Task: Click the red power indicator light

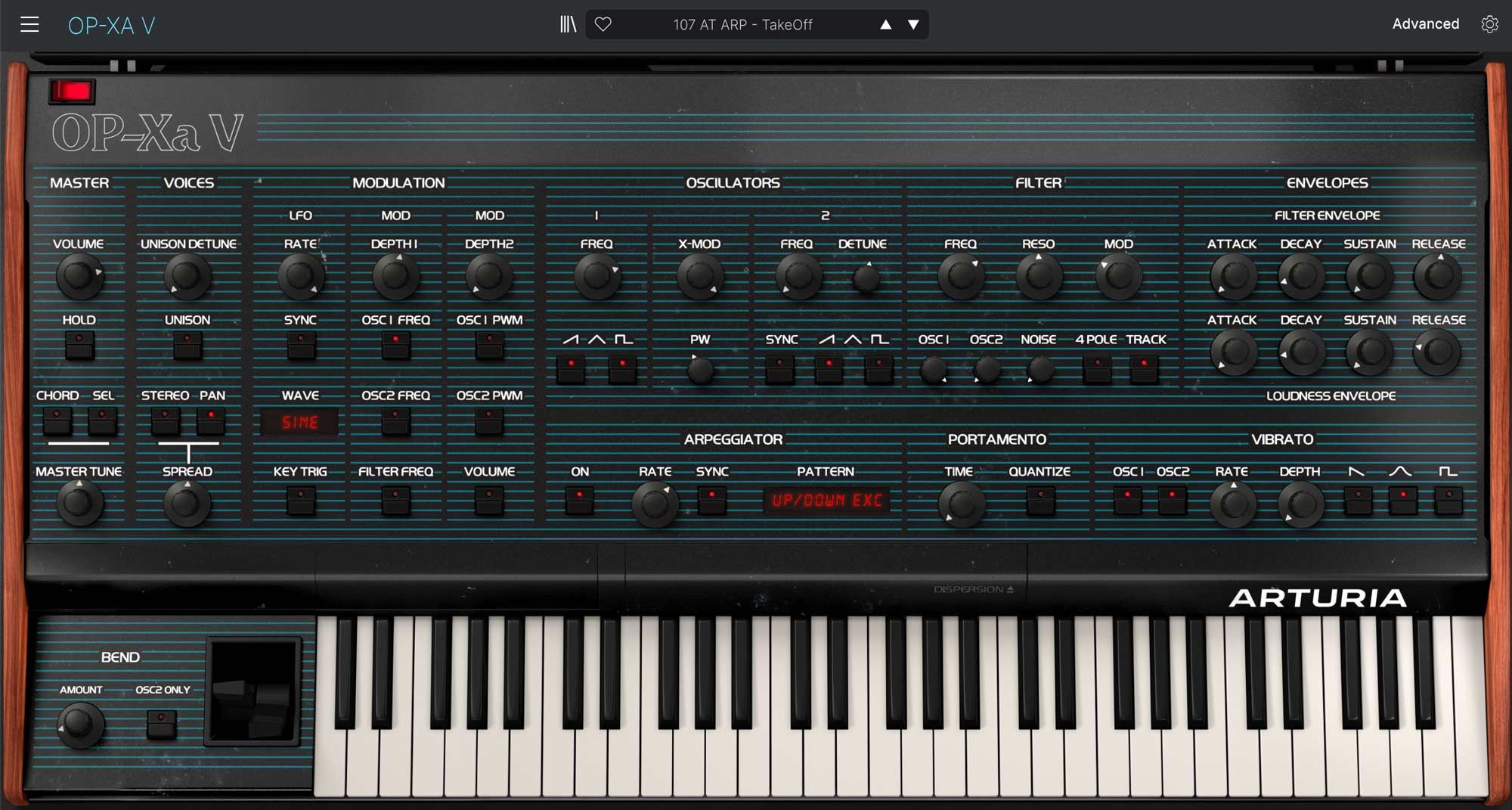Action: click(x=73, y=92)
